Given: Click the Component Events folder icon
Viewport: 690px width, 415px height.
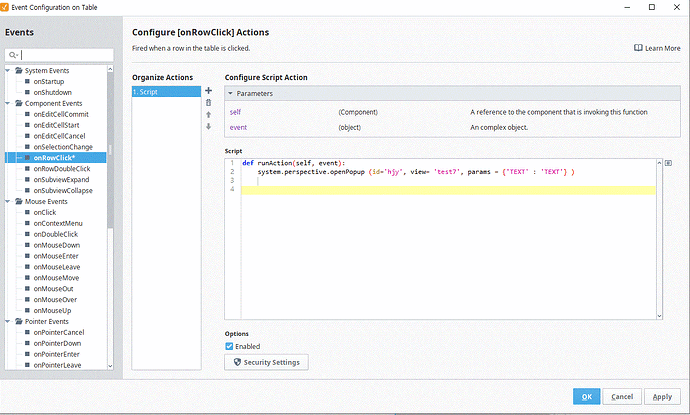Looking at the screenshot, I should 19,103.
